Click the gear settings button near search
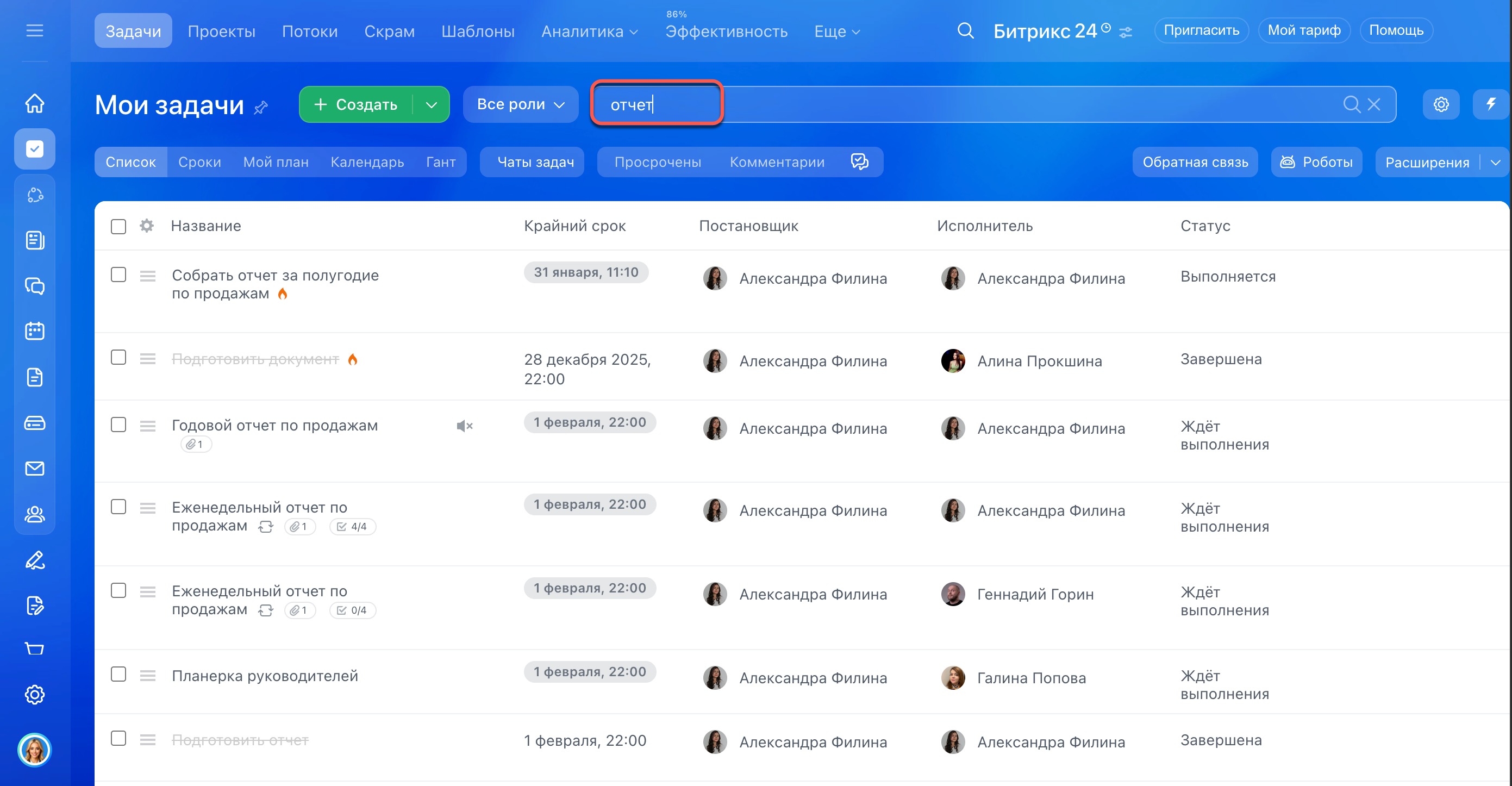This screenshot has height=786, width=1512. [x=1440, y=104]
